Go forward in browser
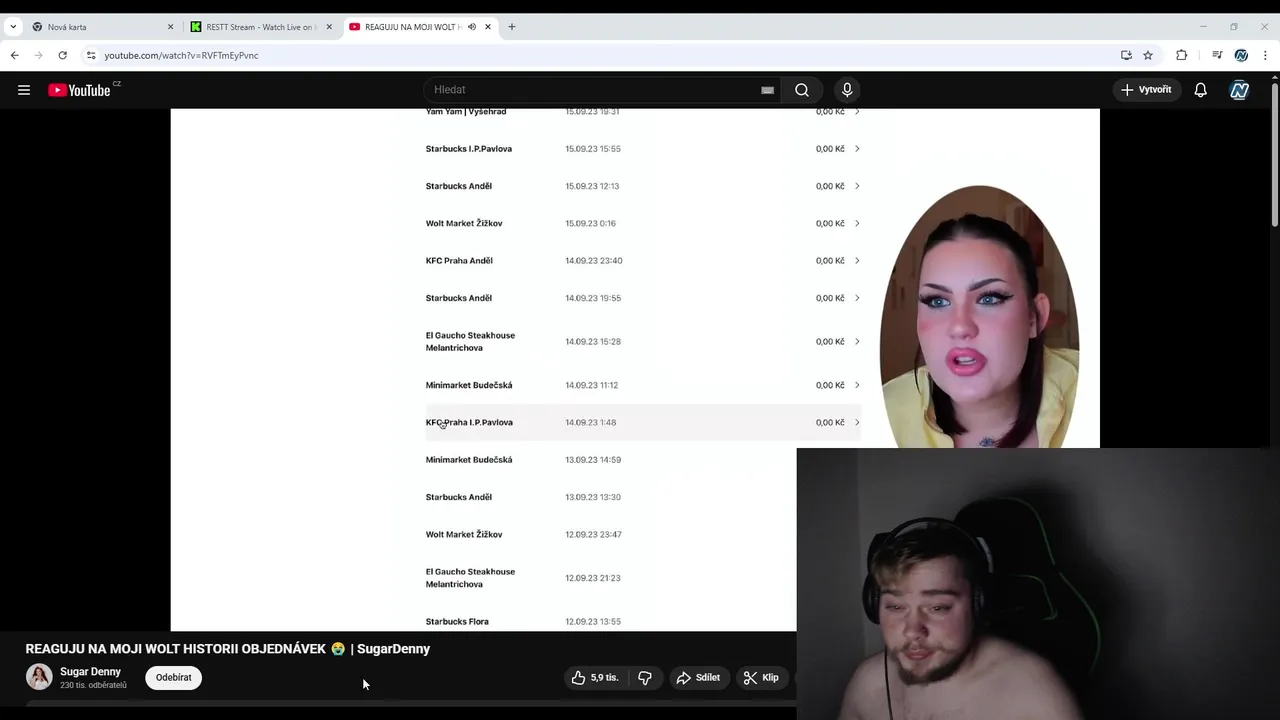1280x720 pixels. (x=38, y=55)
